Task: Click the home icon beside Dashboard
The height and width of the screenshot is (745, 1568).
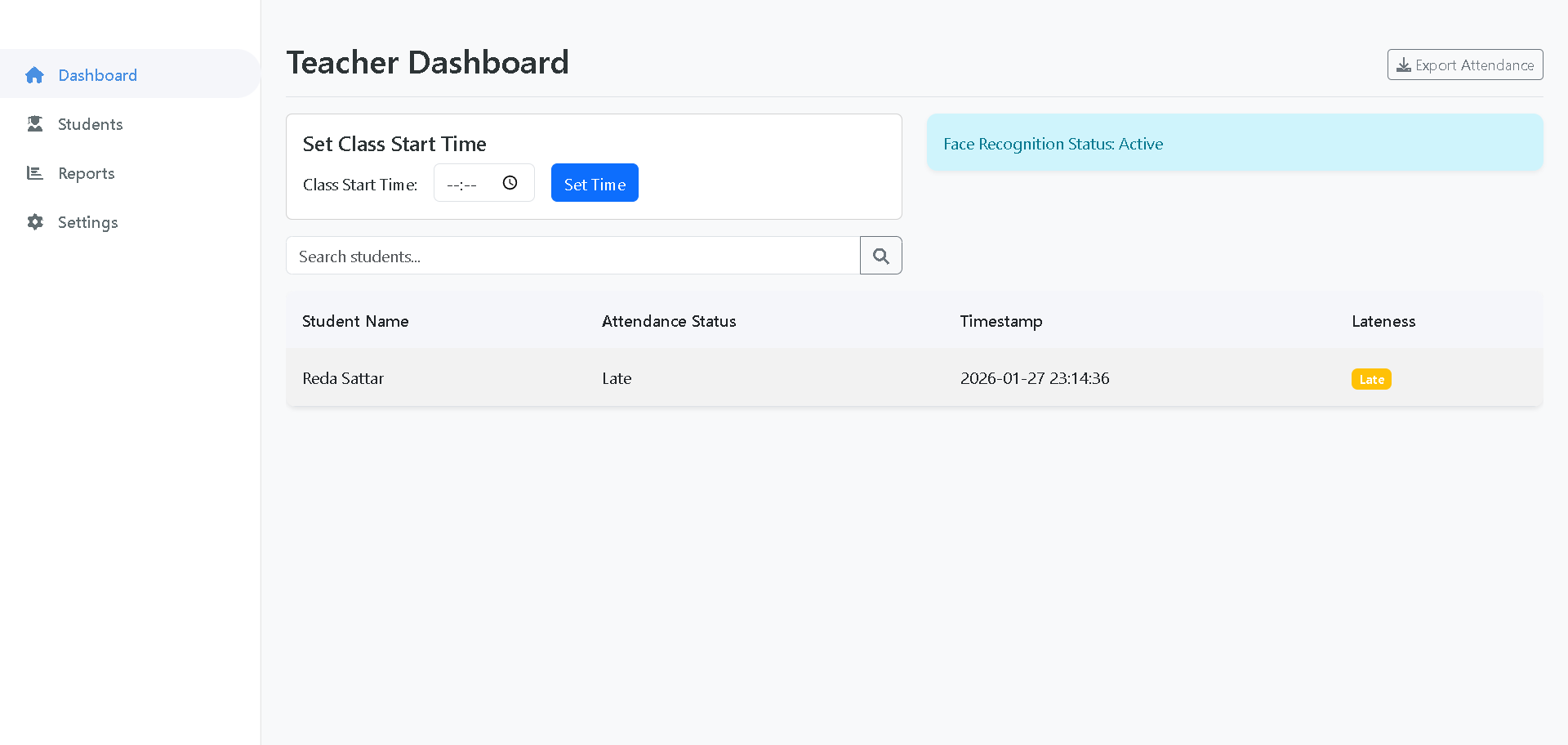Action: [34, 75]
